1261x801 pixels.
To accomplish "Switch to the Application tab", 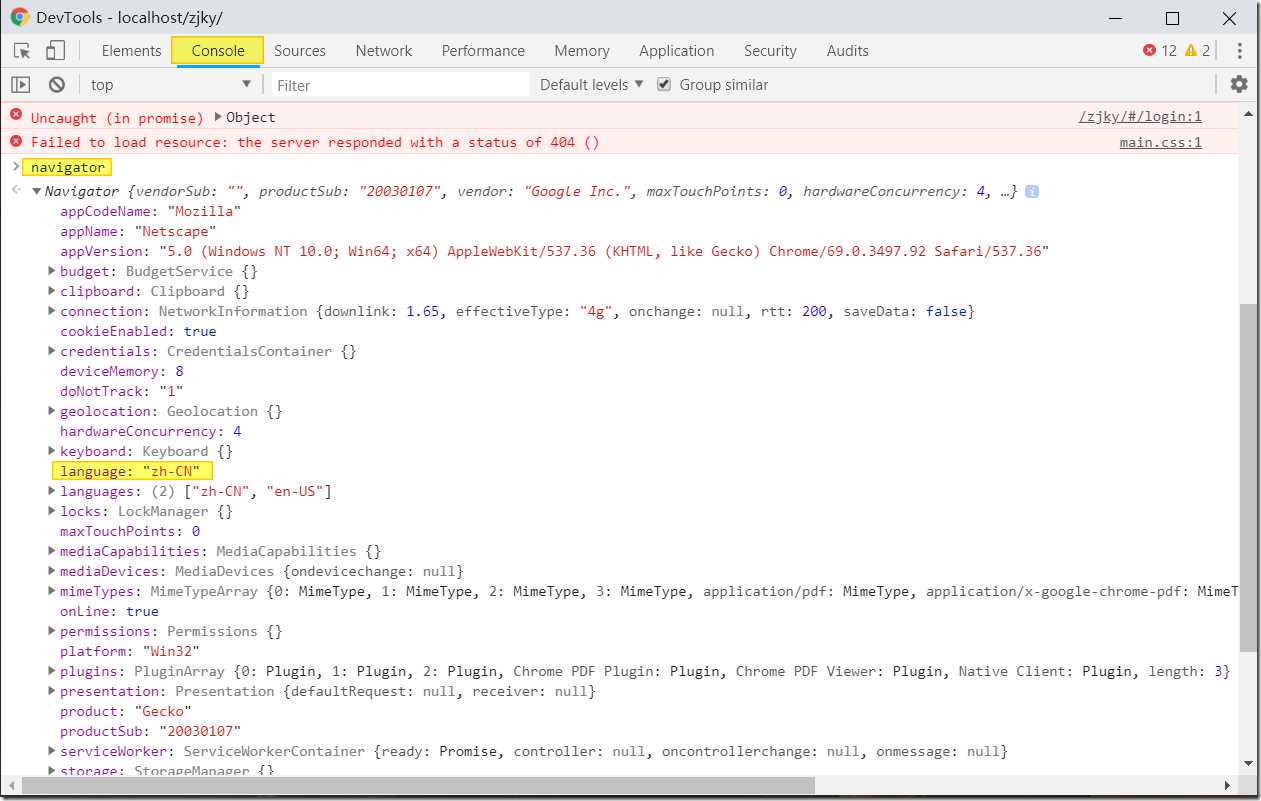I will tap(677, 51).
